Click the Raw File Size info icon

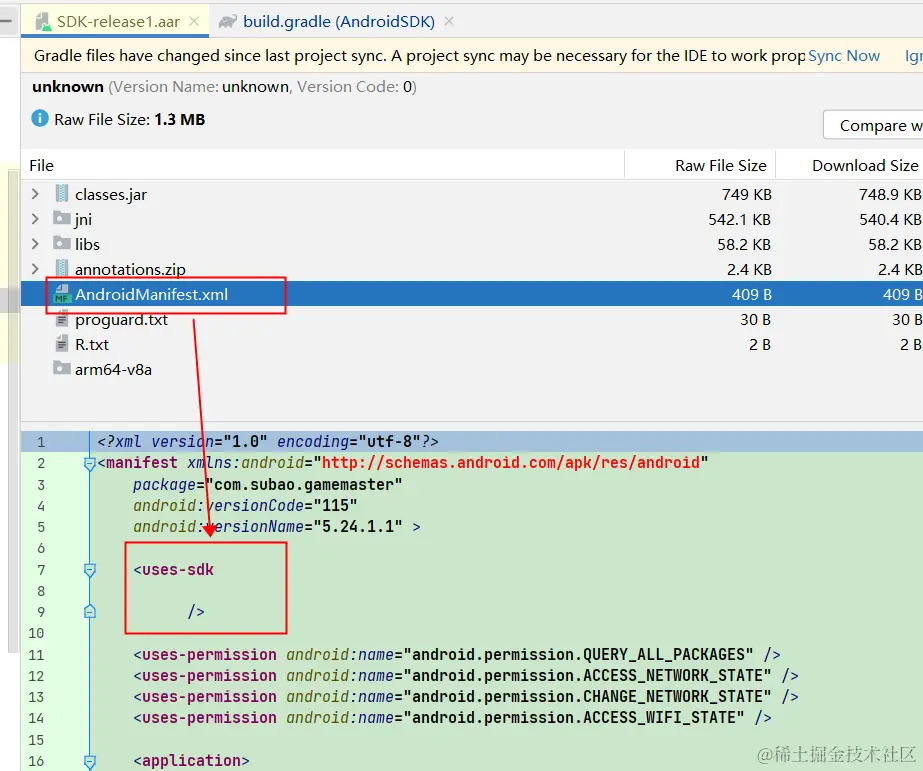pyautogui.click(x=39, y=118)
